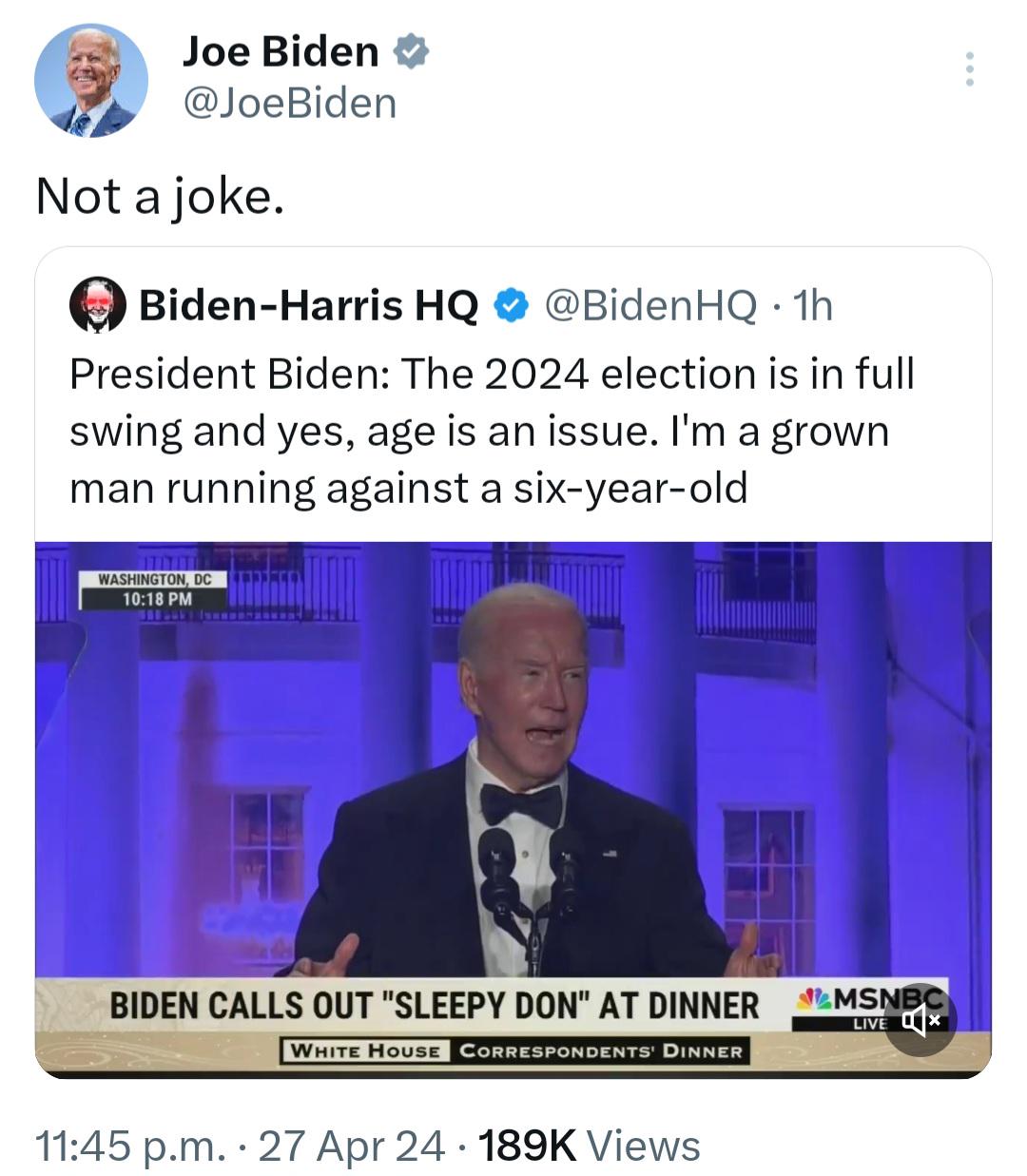This screenshot has width=1027, height=1176.
Task: Open the @JoeBiden handle link
Action: pos(289,103)
